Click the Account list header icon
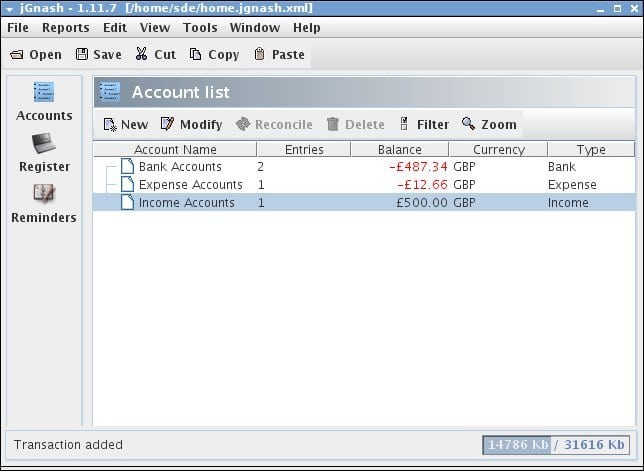Screen dimensions: 644x471 (110, 92)
